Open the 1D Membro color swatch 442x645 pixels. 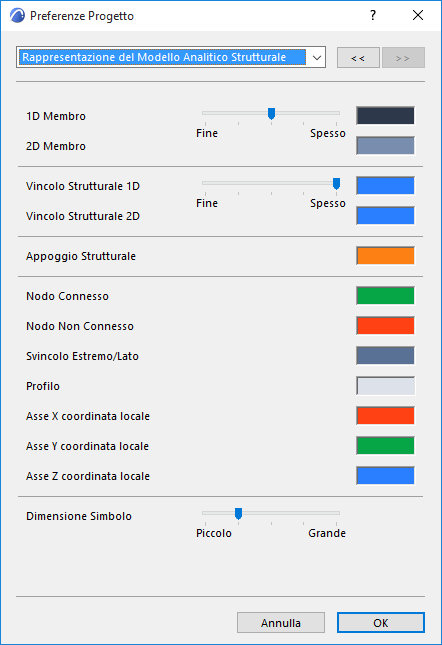385,116
